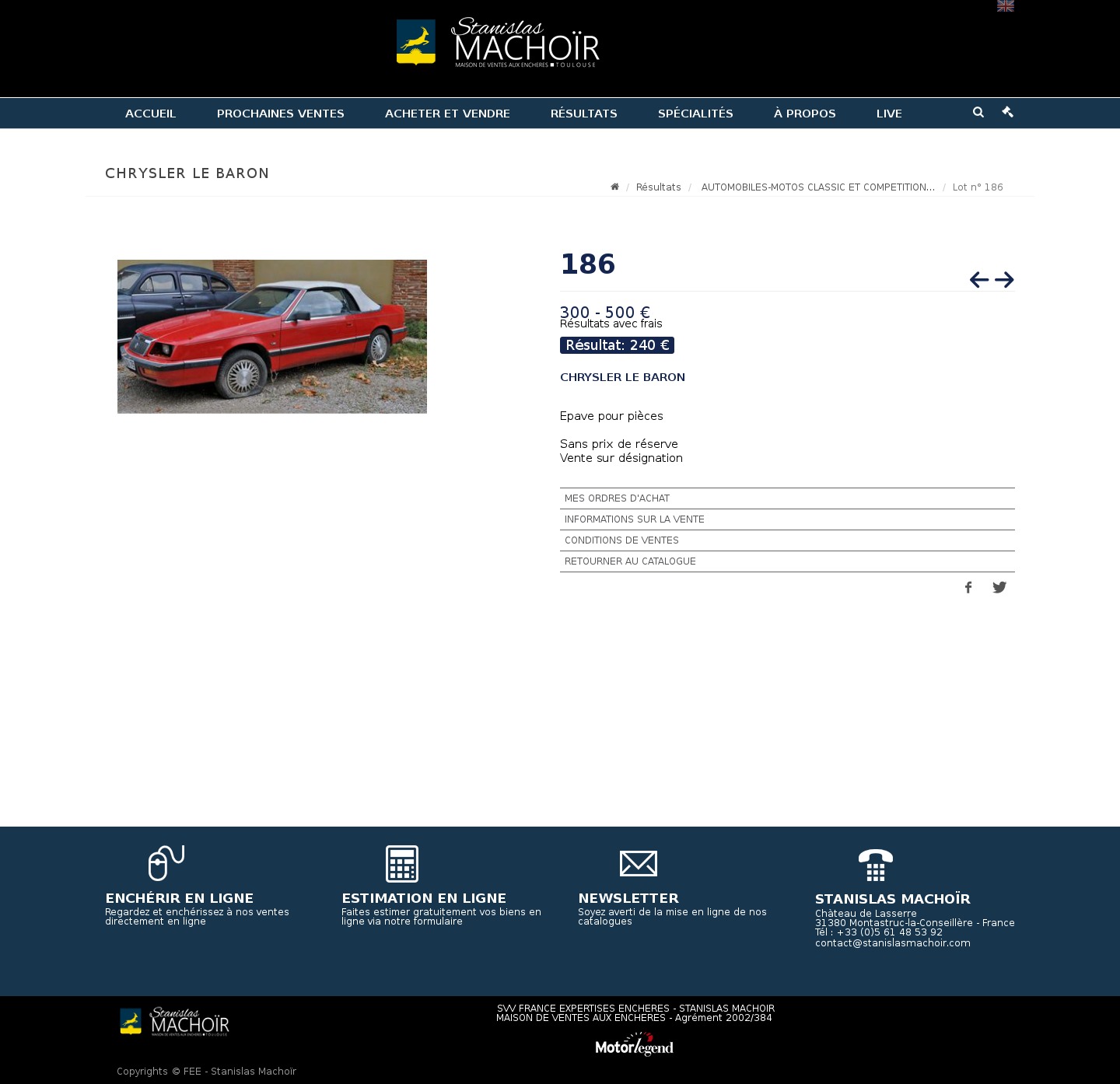The width and height of the screenshot is (1120, 1084).
Task: Click the lot number 186 heading
Action: point(588,264)
